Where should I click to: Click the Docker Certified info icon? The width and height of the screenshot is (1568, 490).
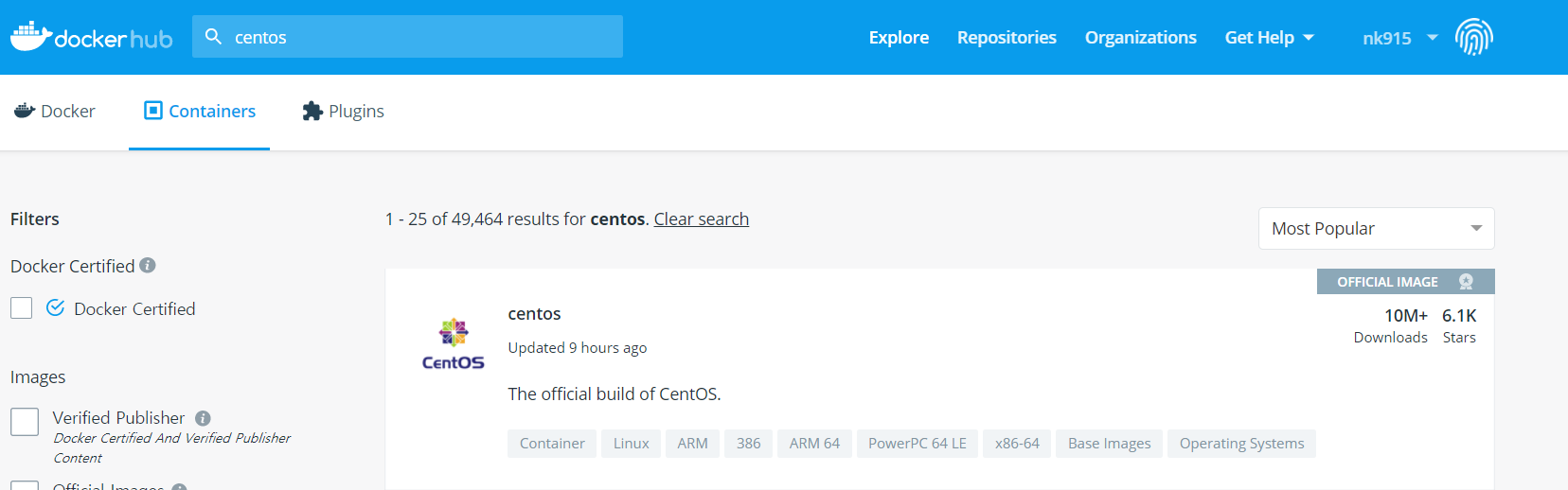(x=148, y=266)
